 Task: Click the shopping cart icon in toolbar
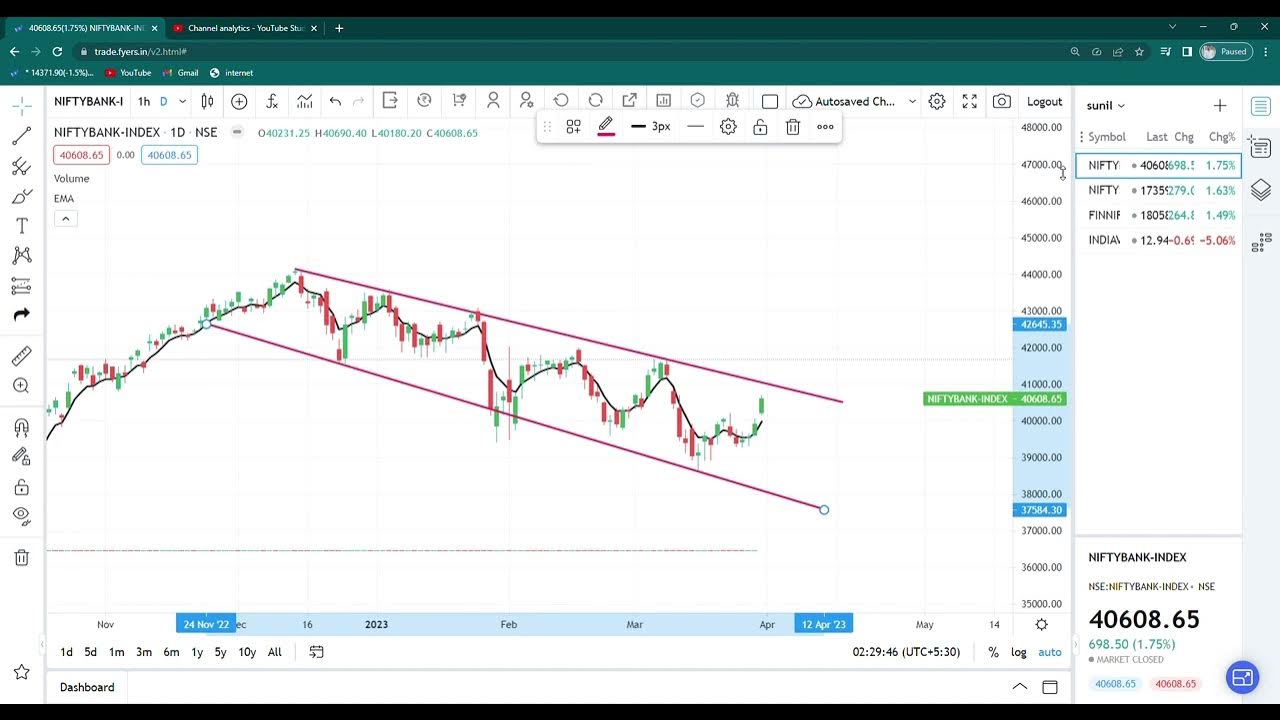coord(459,101)
